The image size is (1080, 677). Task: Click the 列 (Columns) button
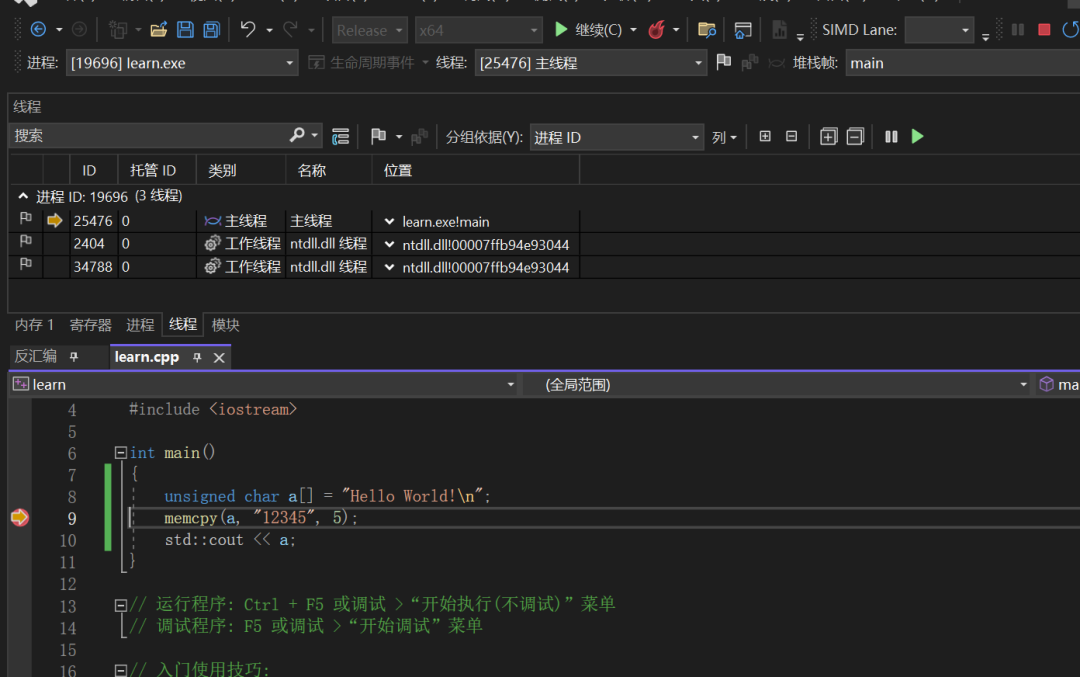[724, 137]
